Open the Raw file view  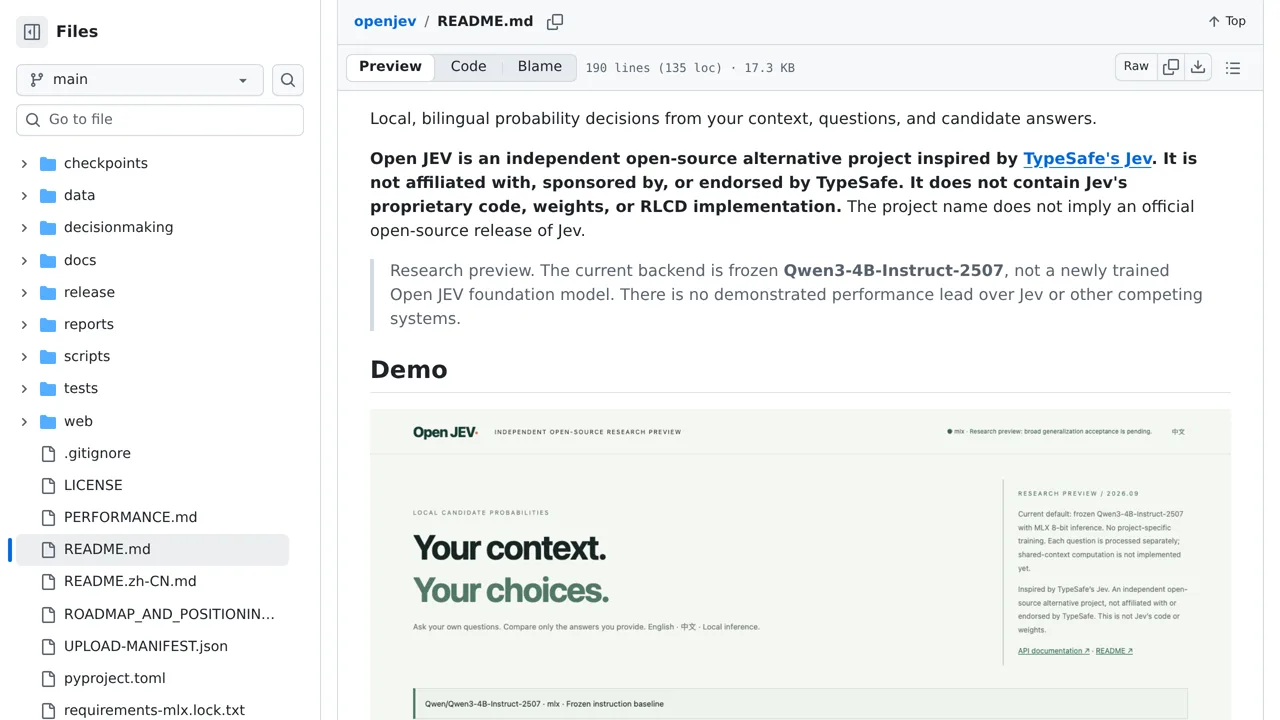point(1136,67)
